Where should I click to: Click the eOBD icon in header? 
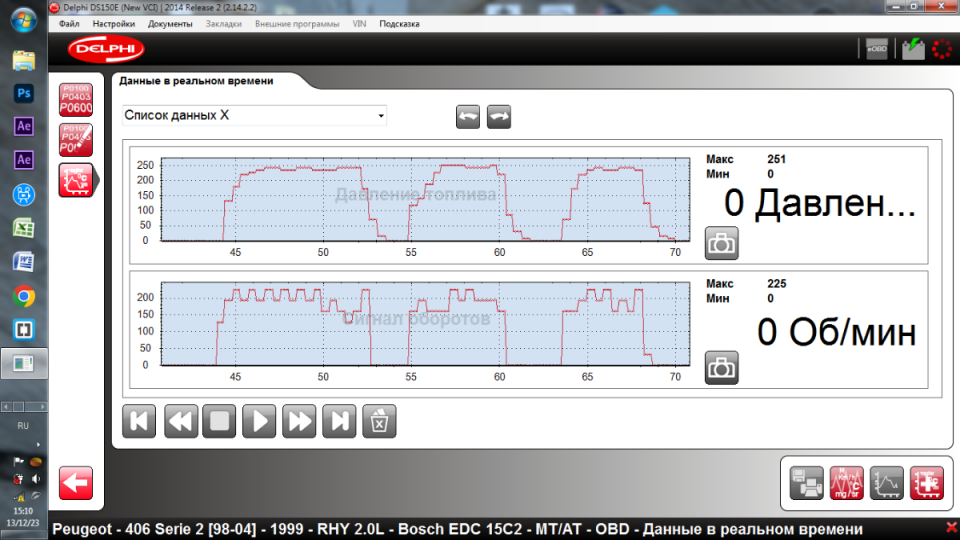876,49
